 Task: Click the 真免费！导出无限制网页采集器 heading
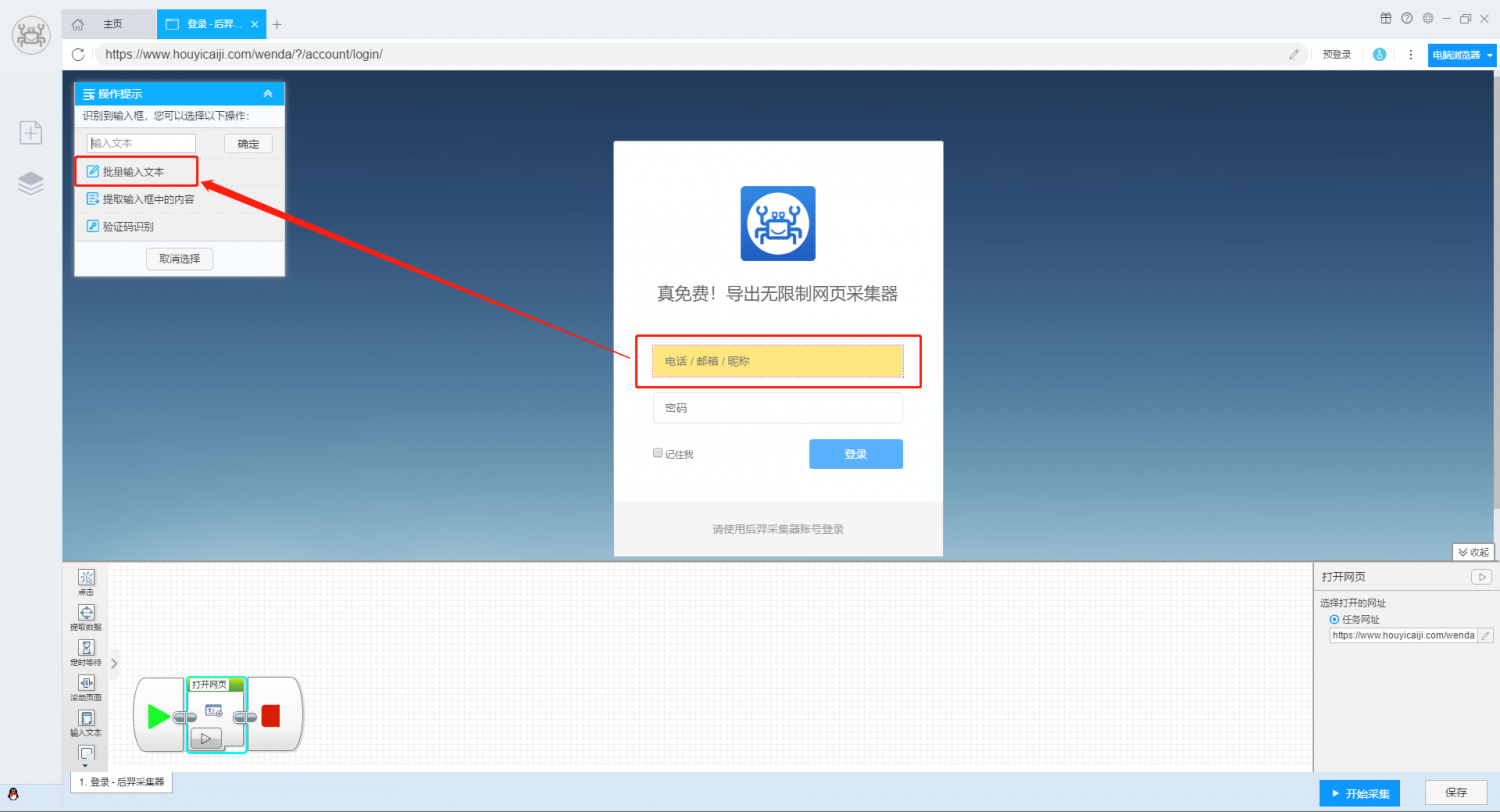[777, 293]
